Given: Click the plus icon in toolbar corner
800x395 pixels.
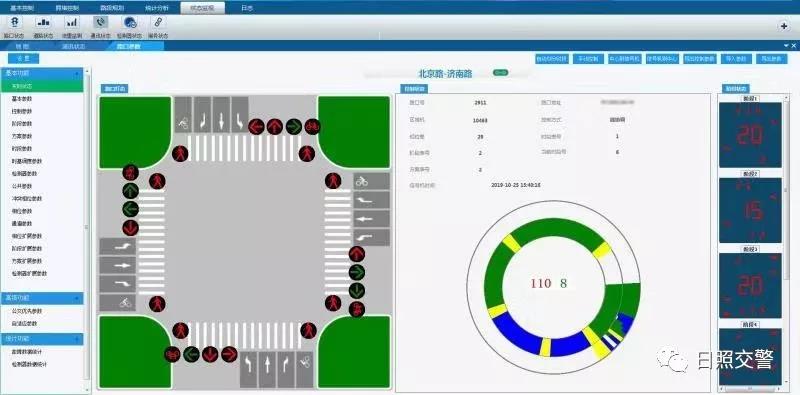Looking at the screenshot, I should (784, 26).
